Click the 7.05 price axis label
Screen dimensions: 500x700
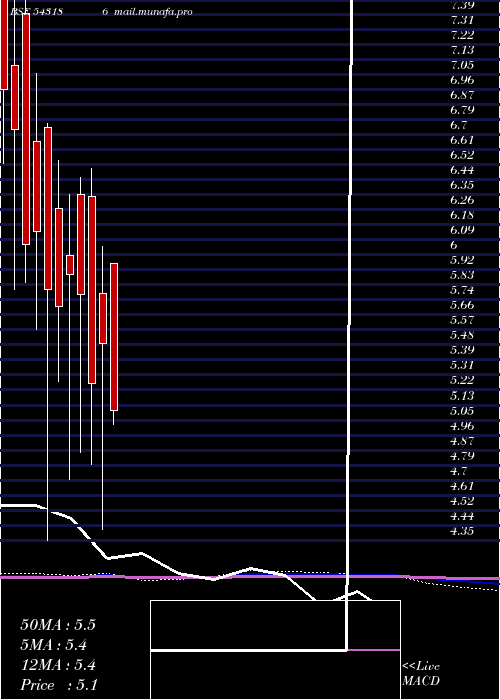tap(462, 65)
